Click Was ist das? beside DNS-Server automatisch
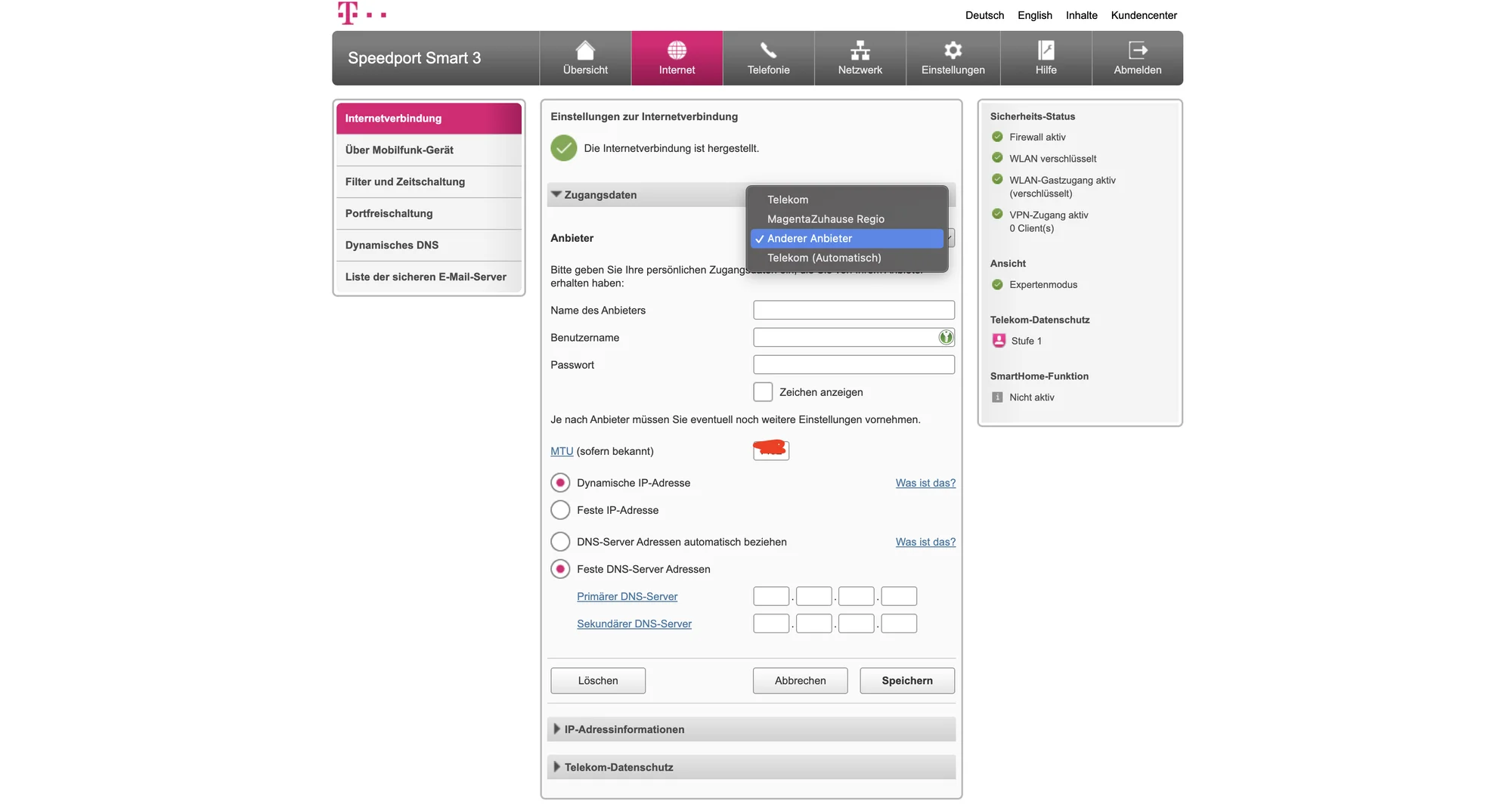 pos(925,542)
